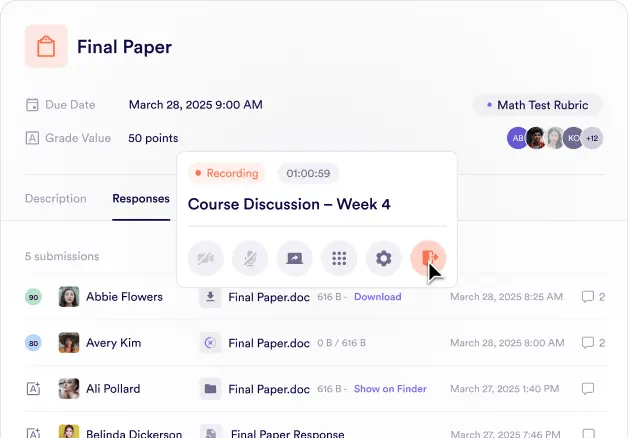The image size is (628, 438).
Task: Select the name Avery Kim
Action: (x=113, y=343)
